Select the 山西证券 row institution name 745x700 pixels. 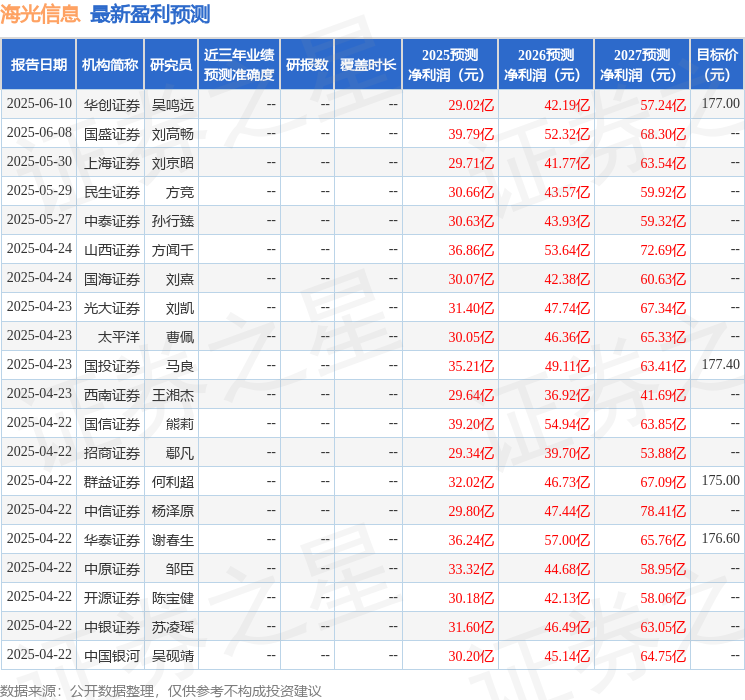point(112,250)
